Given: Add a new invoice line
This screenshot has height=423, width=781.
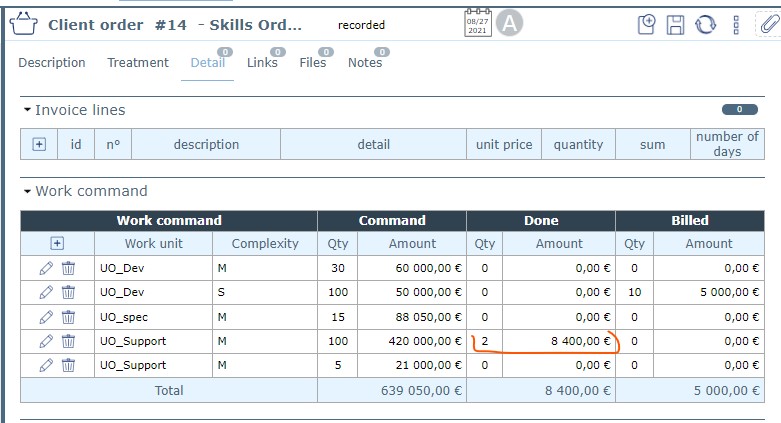Looking at the screenshot, I should coord(39,144).
